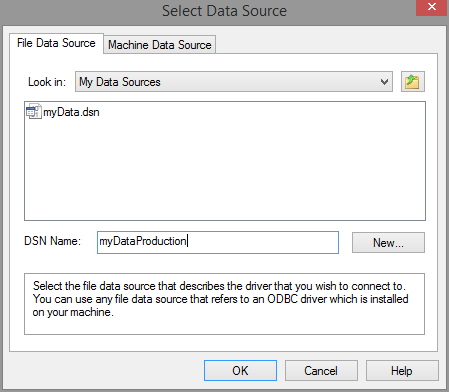The image size is (449, 392).
Task: Open the Help button
Action: (402, 371)
